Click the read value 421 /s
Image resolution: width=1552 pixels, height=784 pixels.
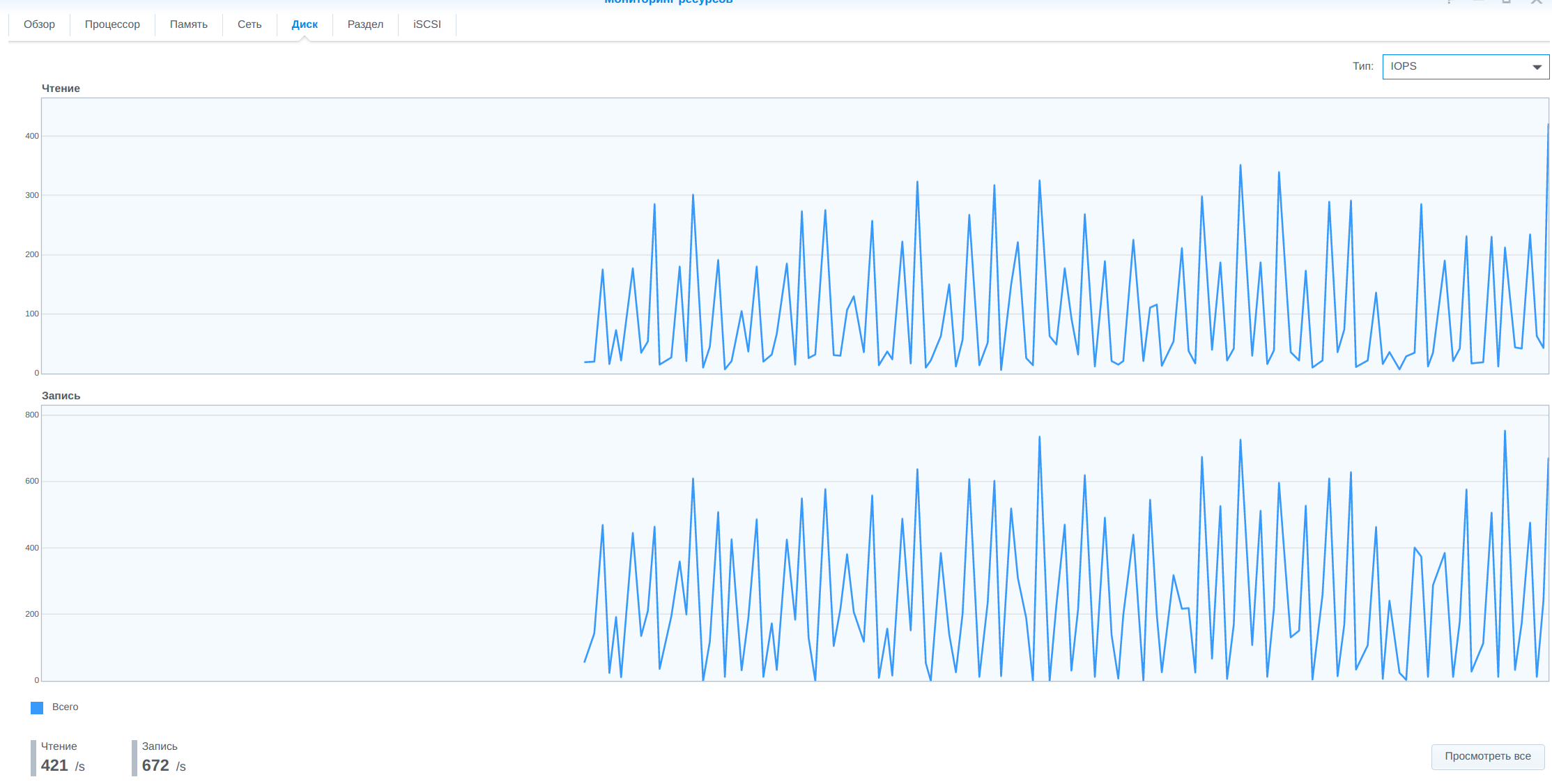click(x=63, y=766)
